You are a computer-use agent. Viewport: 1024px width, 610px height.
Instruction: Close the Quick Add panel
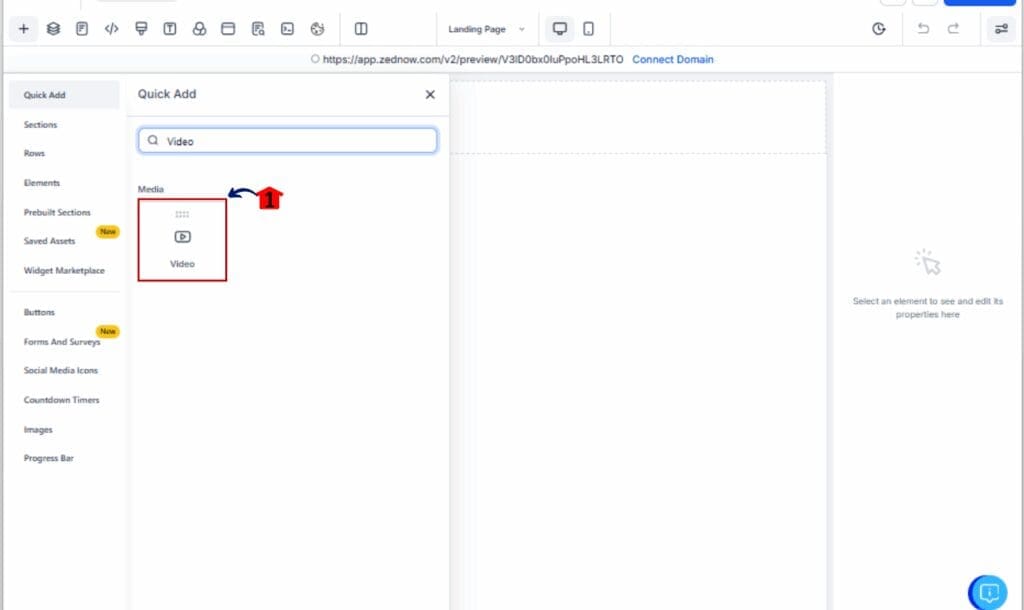tap(430, 94)
